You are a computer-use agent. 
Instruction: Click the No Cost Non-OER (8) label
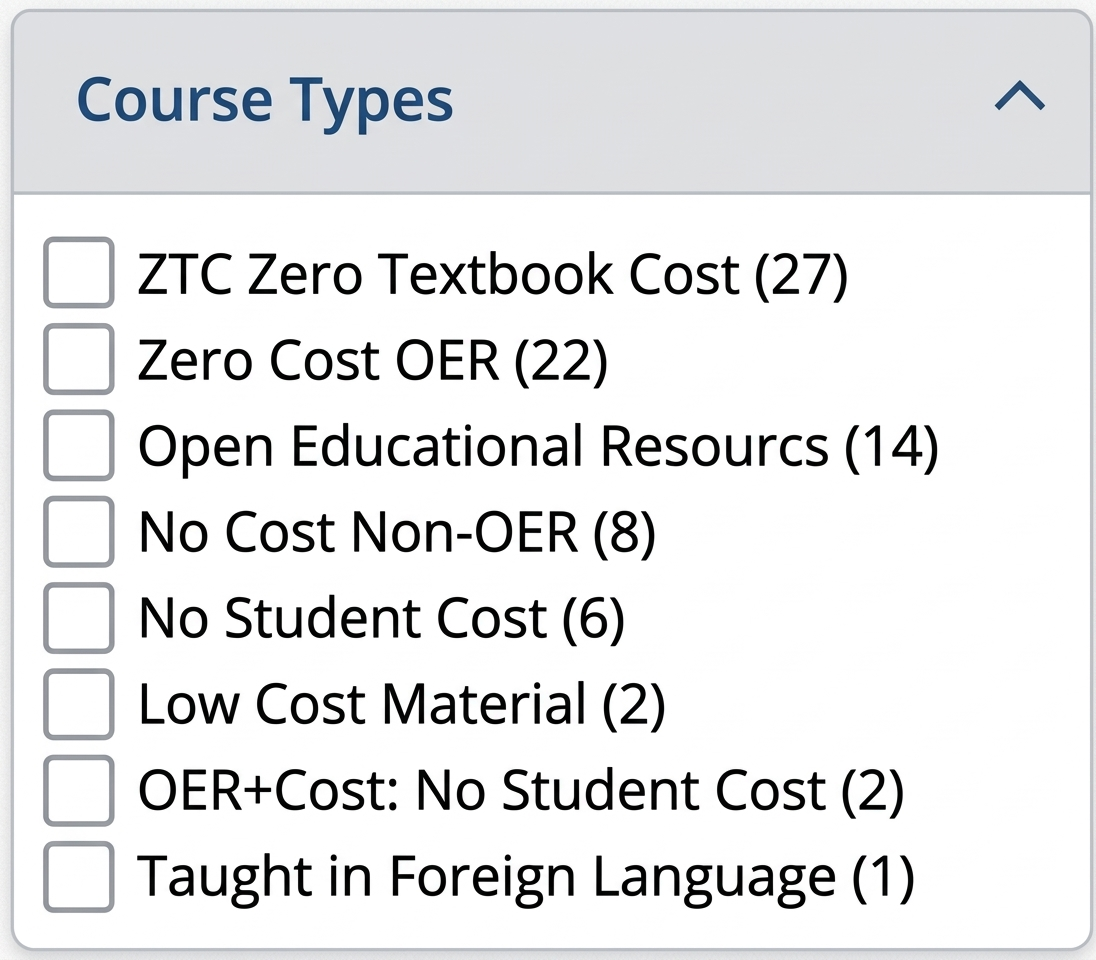(395, 532)
